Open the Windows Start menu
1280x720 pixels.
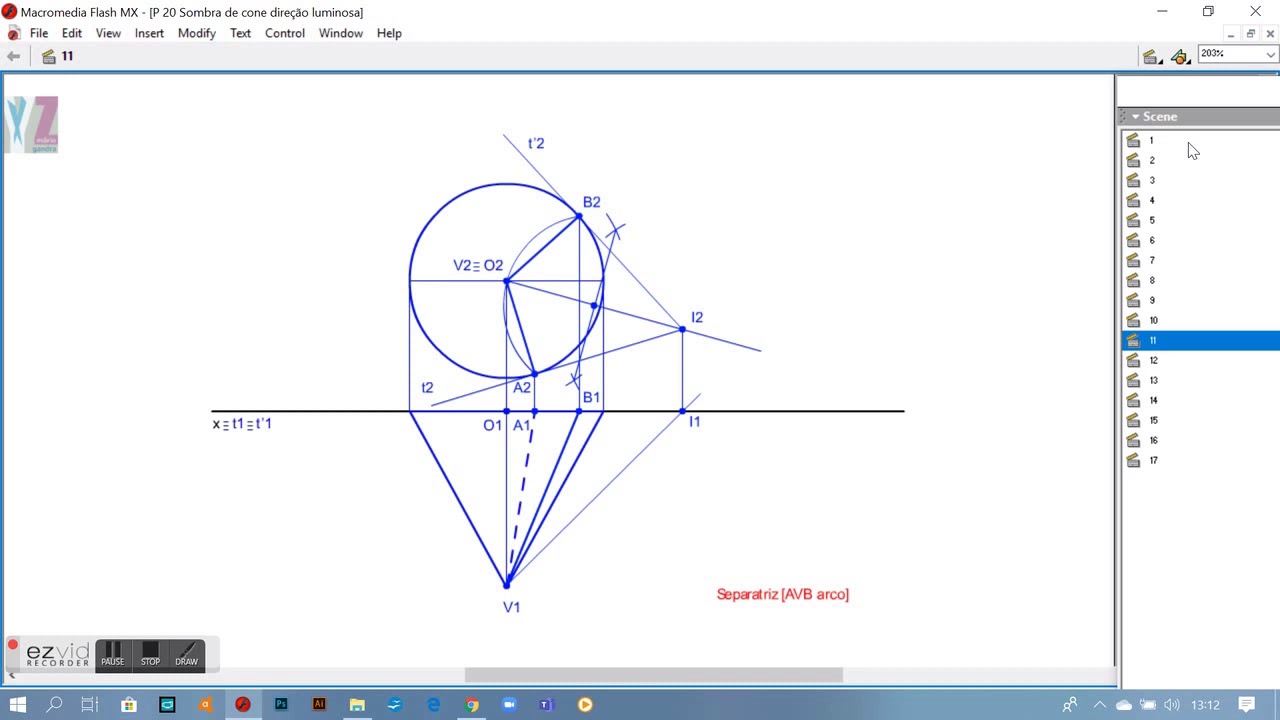pyautogui.click(x=17, y=705)
